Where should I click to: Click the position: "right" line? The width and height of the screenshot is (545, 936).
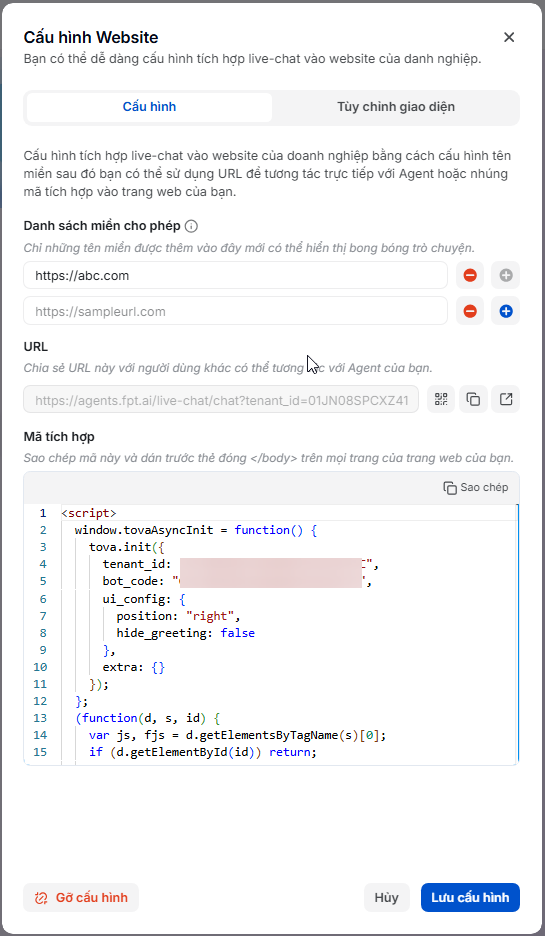click(178, 616)
